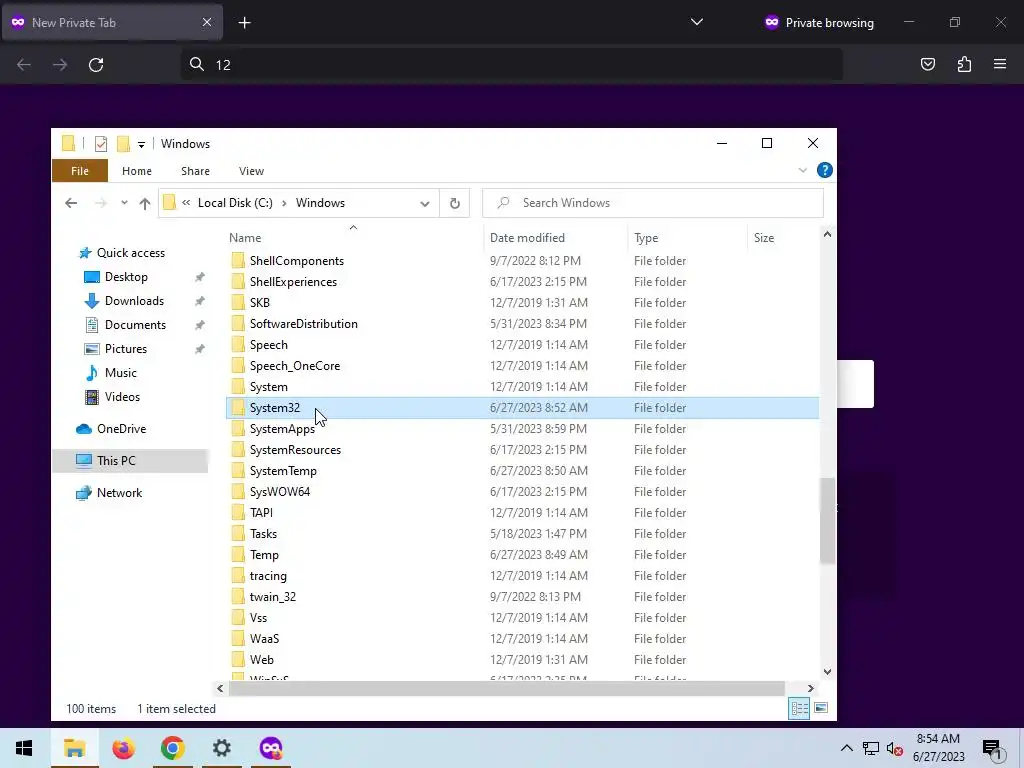
Task: Select the Speech_OneCore folder
Action: [295, 366]
